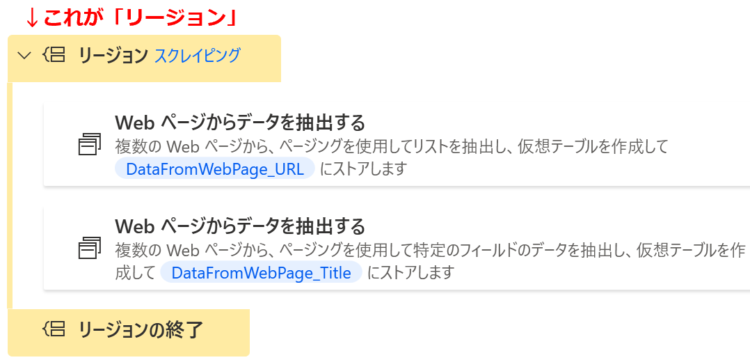Click the red これが「リージョン」 annotation text
The width and height of the screenshot is (750, 360).
[x=140, y=17]
